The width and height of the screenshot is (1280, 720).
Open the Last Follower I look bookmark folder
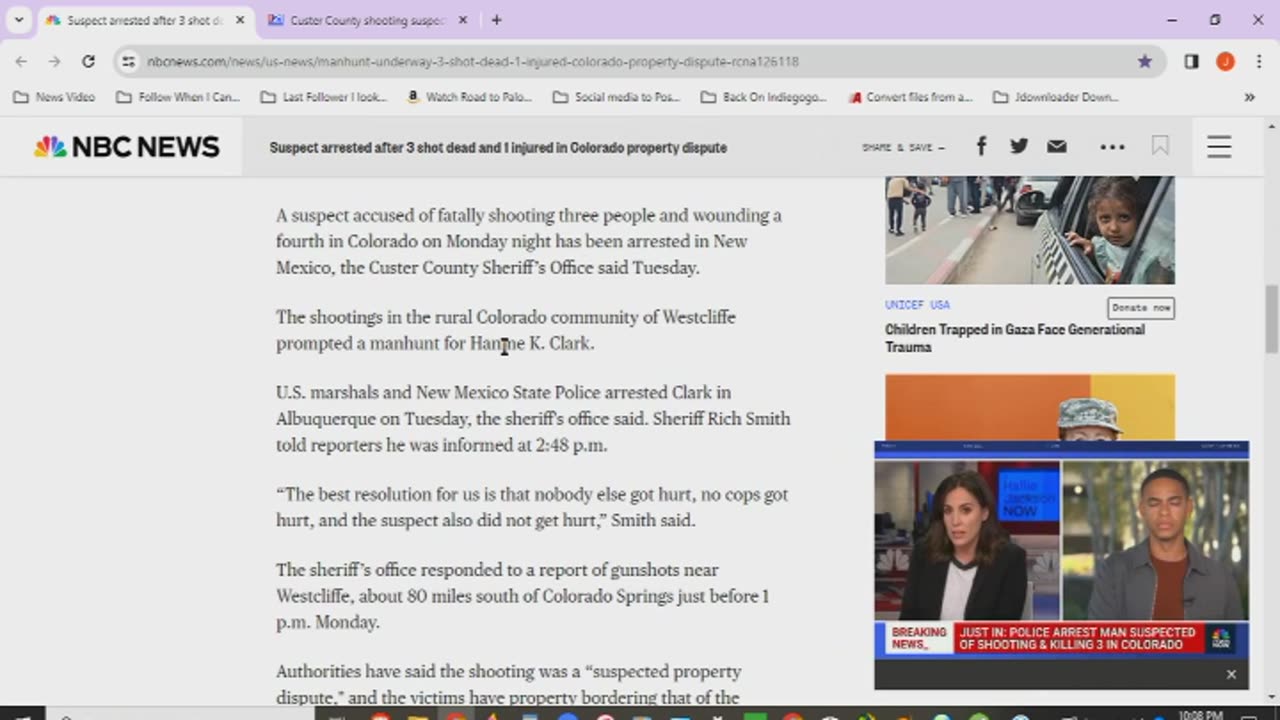pyautogui.click(x=323, y=97)
